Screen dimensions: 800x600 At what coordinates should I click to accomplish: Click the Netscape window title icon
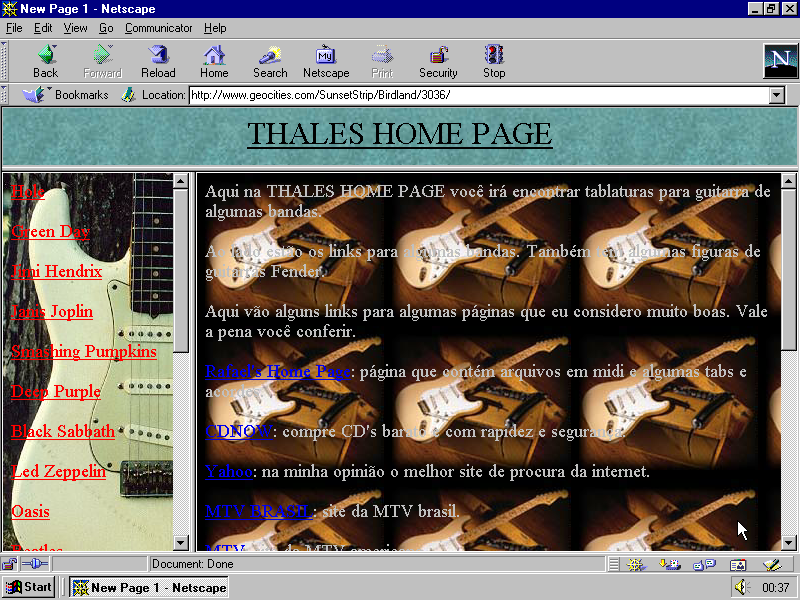(9, 9)
